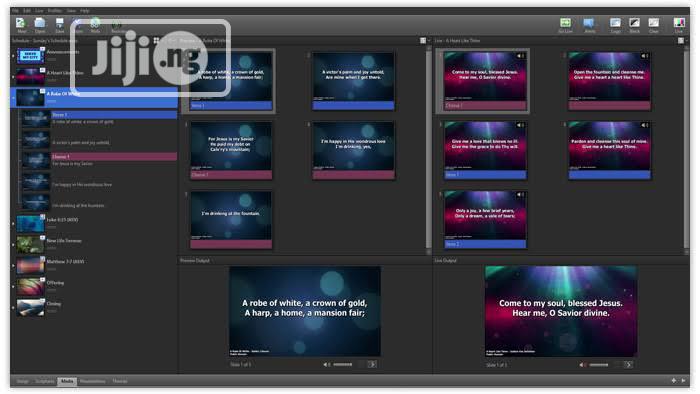Collapse the A Robe Of White item
This screenshot has height=394, width=700.
13,97
